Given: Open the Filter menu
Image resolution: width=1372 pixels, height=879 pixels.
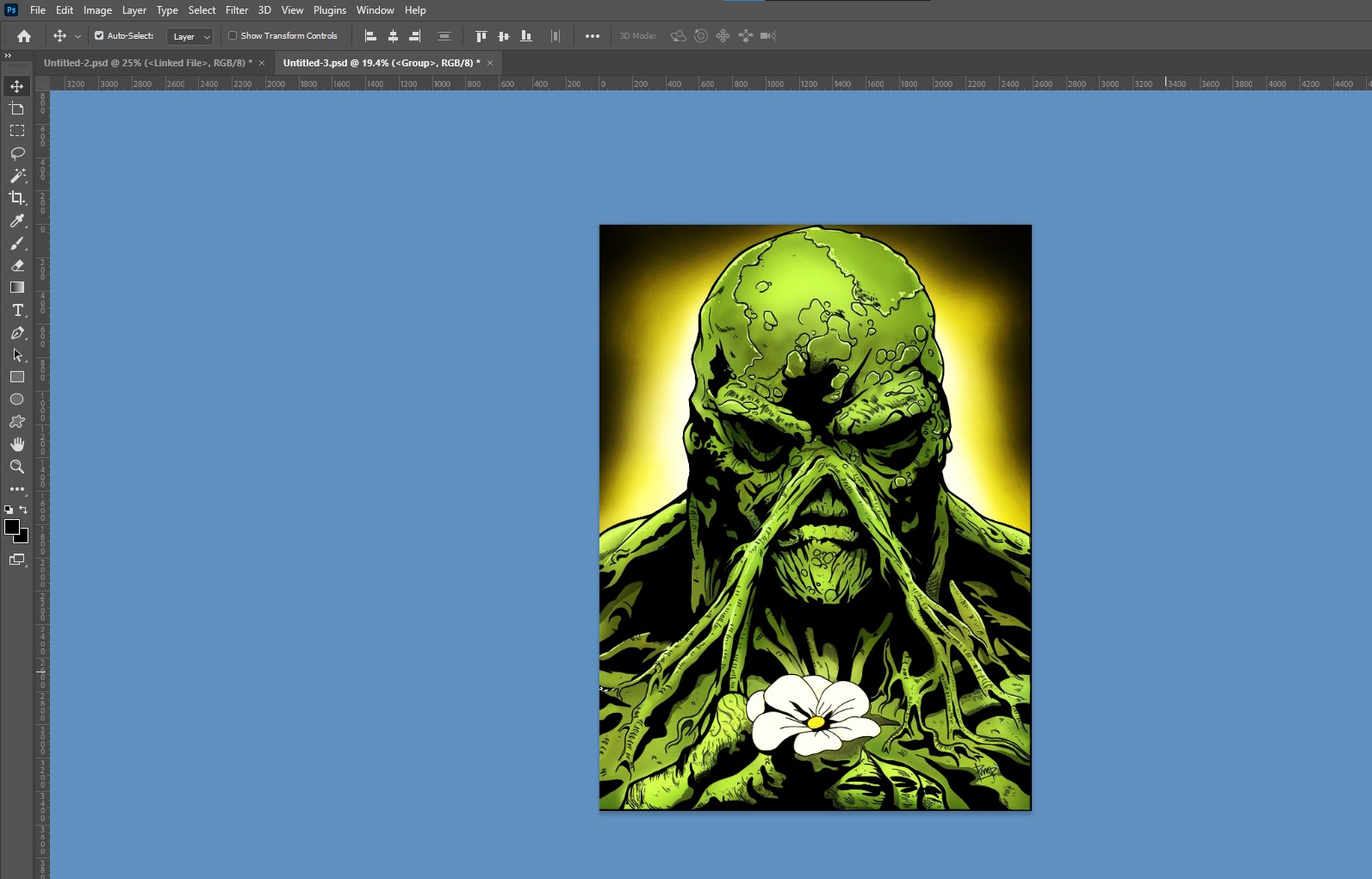Looking at the screenshot, I should click(237, 10).
